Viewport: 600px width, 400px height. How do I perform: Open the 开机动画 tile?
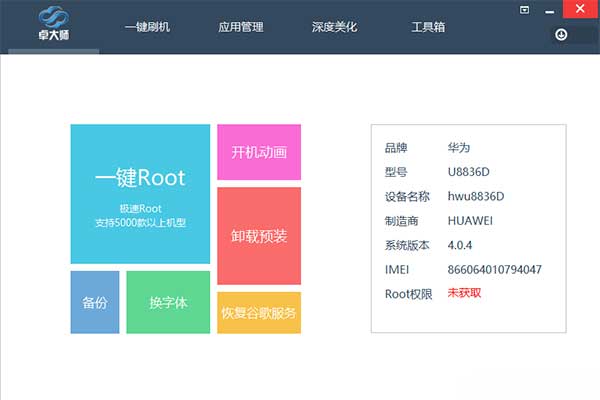[x=259, y=152]
